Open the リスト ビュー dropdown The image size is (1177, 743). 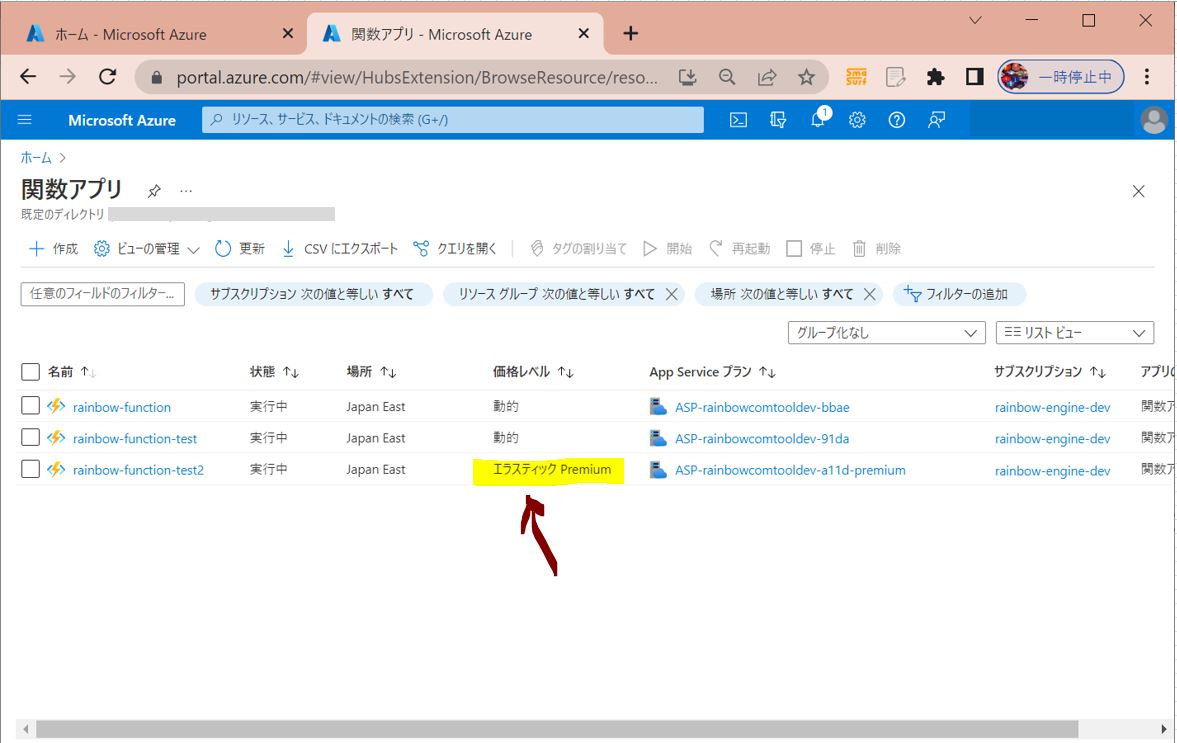click(1074, 333)
